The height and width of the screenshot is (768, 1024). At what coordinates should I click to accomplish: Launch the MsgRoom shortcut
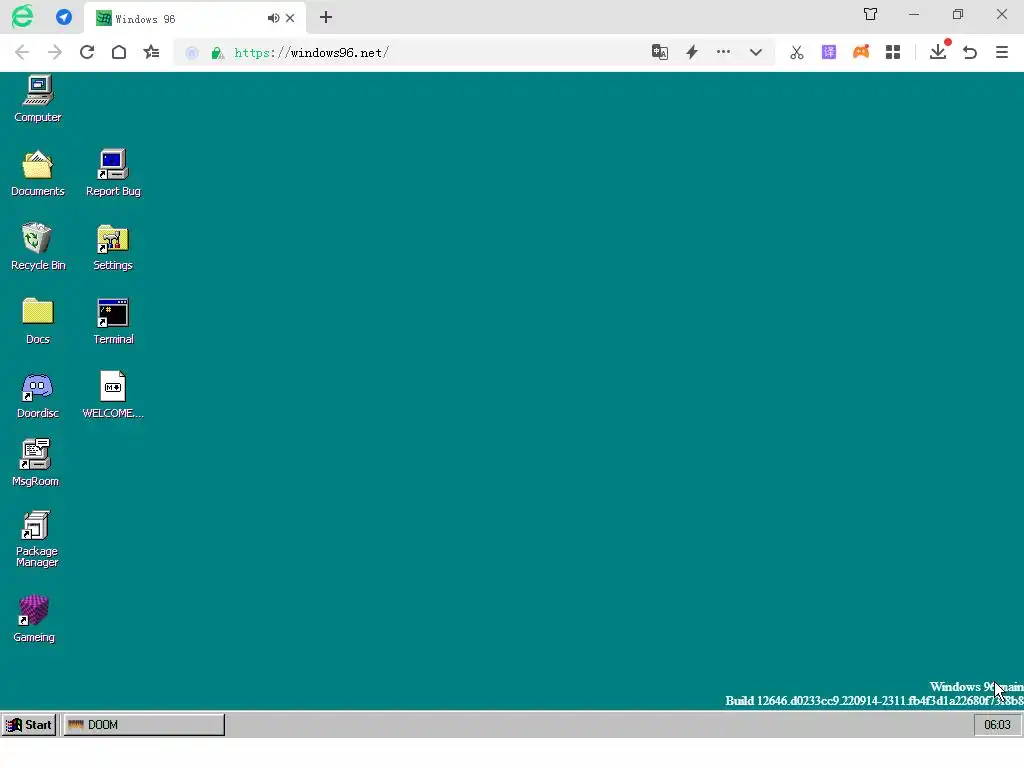(35, 463)
